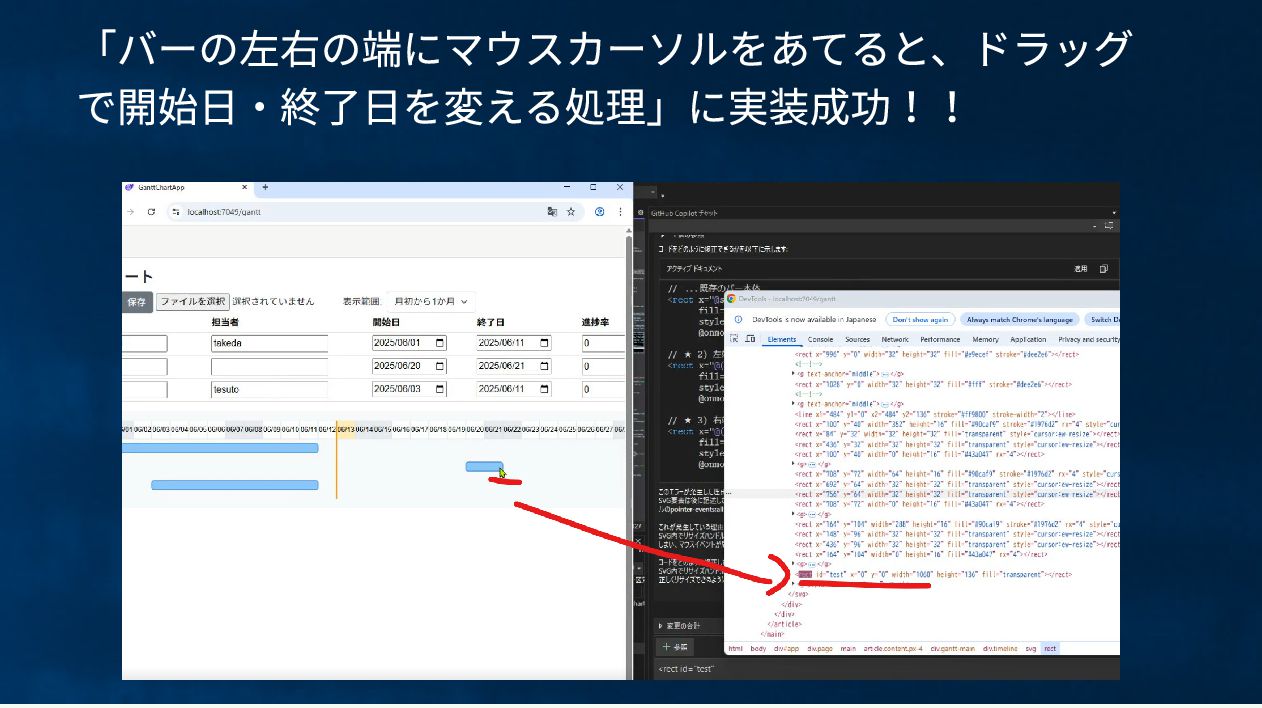Open calendar picker for takeda row end date 2025/06/11
The width and height of the screenshot is (1262, 708).
(x=544, y=343)
